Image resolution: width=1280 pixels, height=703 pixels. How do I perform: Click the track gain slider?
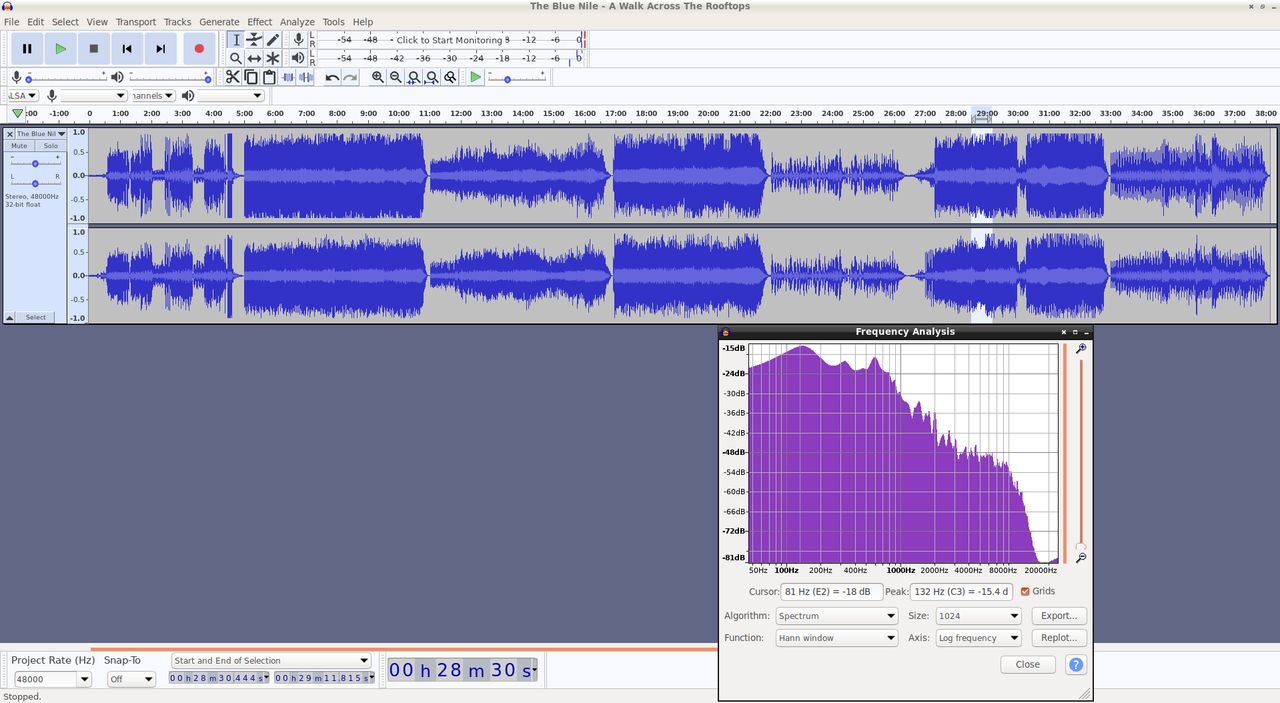[x=35, y=163]
